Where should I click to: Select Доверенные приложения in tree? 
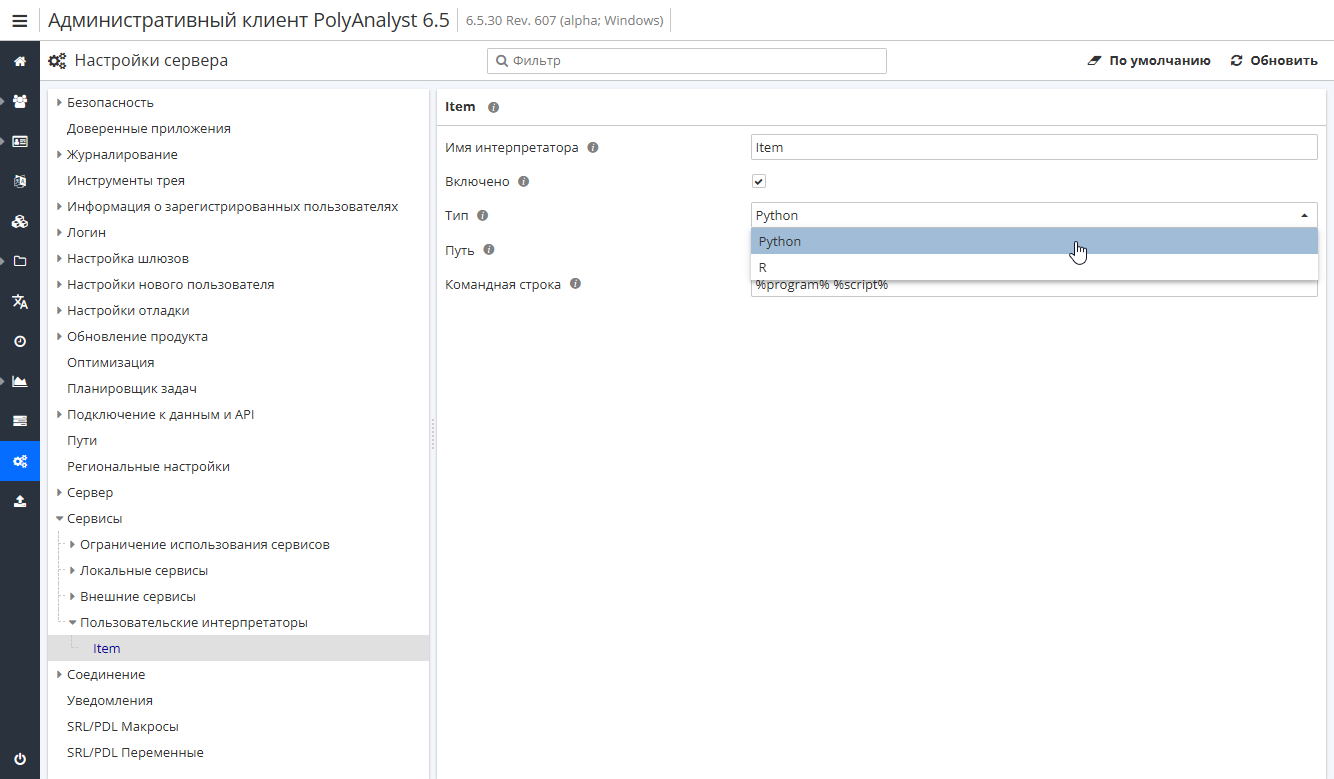pyautogui.click(x=149, y=128)
